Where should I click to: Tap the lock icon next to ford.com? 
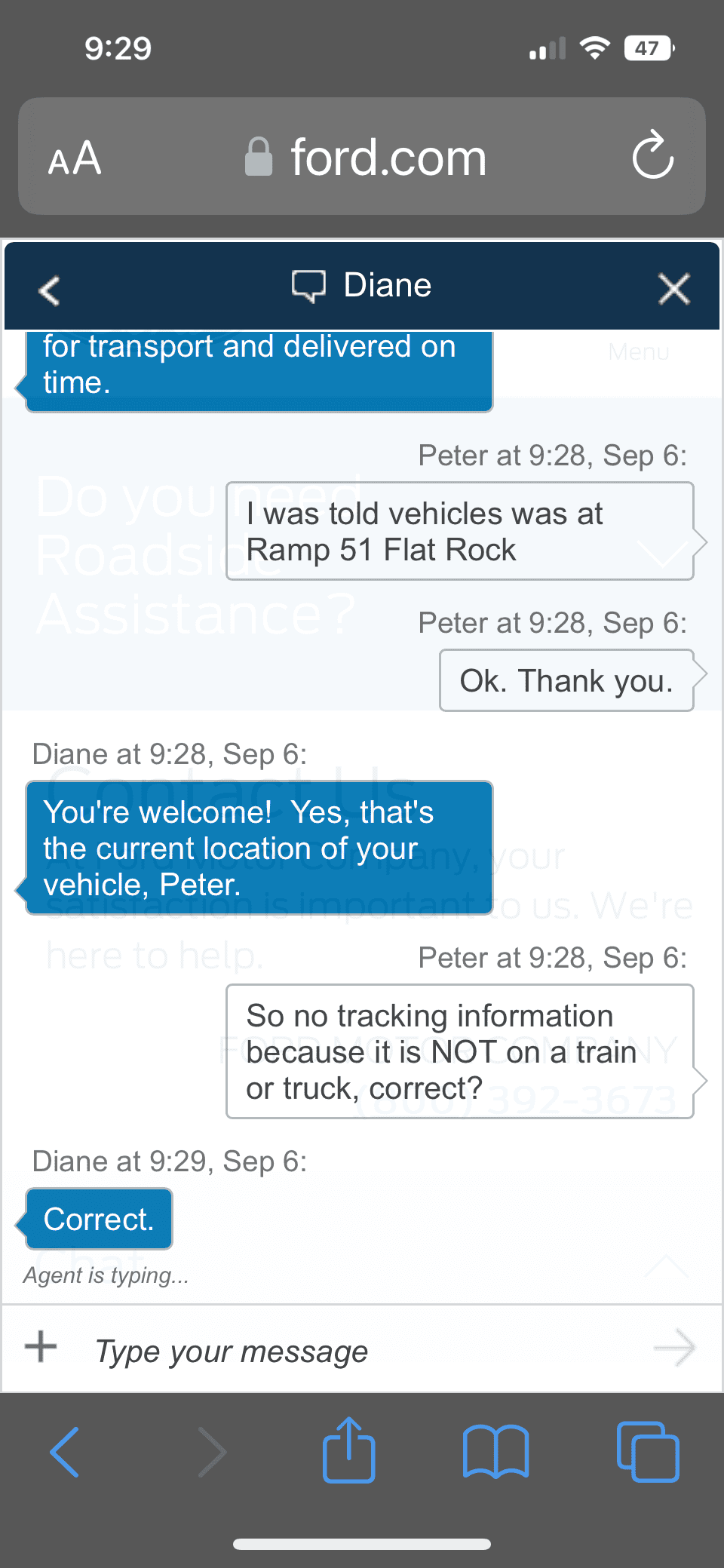259,157
